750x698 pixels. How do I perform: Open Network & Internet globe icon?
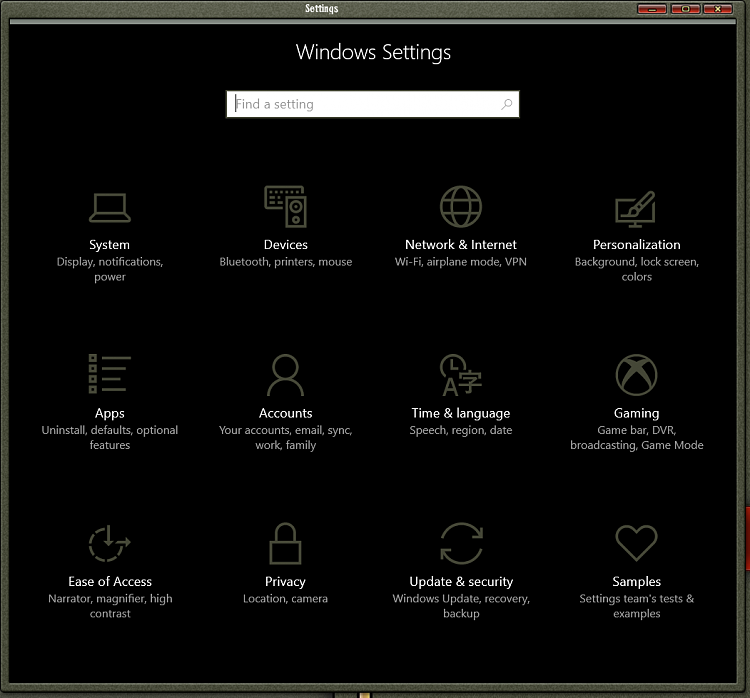click(x=461, y=206)
